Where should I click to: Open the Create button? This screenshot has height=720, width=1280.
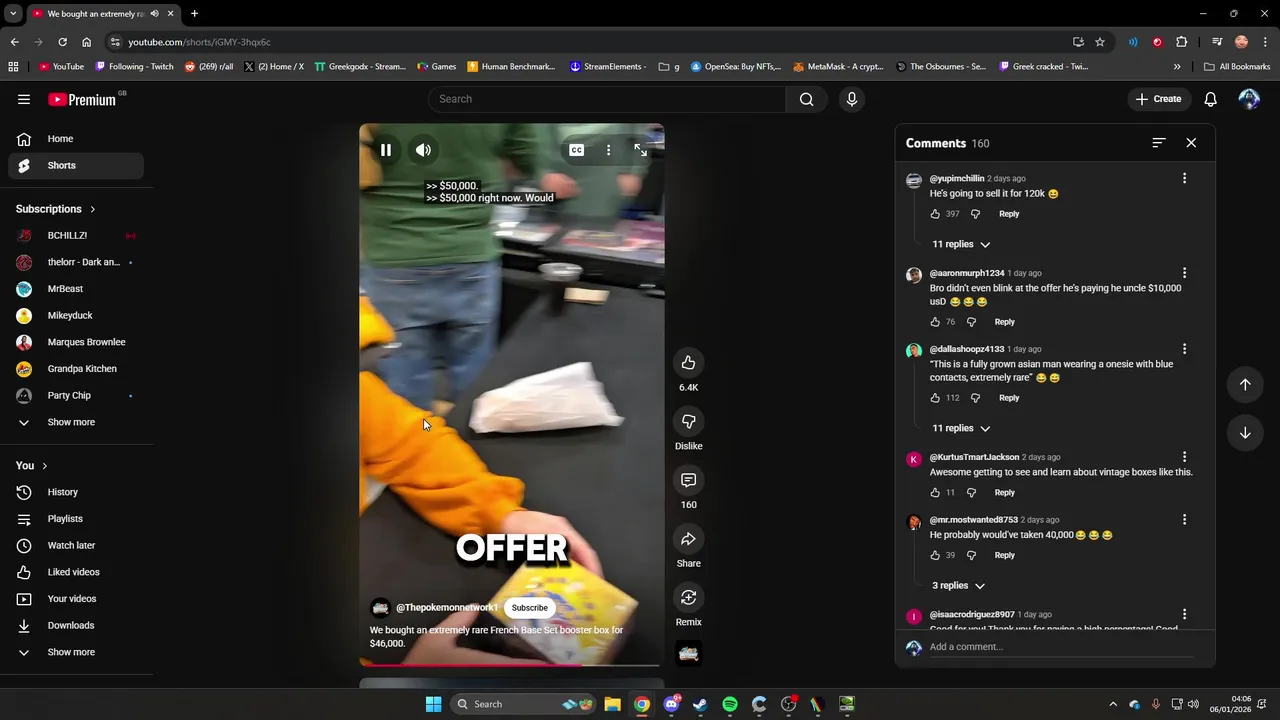(1159, 99)
